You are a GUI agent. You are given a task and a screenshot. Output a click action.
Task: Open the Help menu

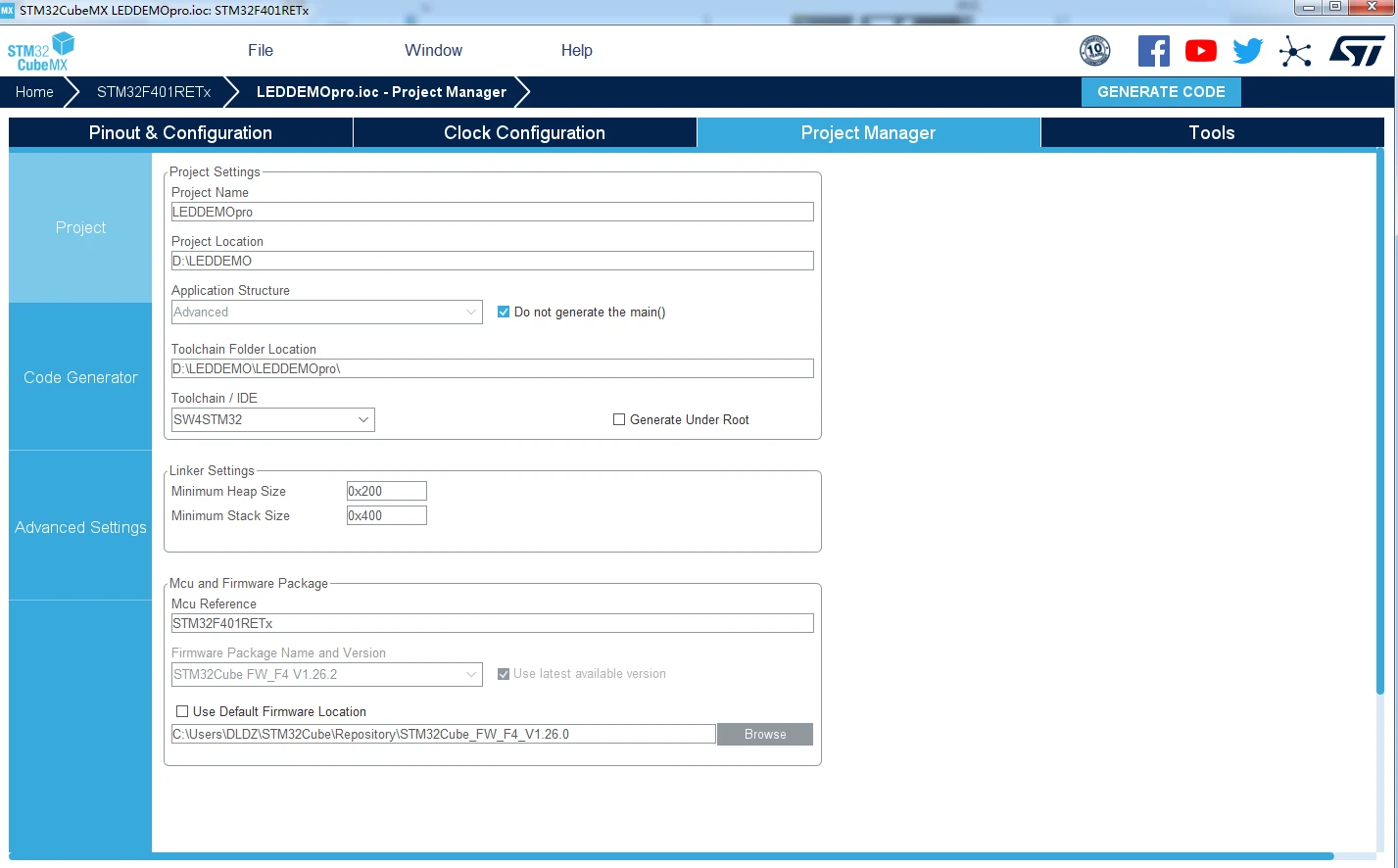point(576,51)
